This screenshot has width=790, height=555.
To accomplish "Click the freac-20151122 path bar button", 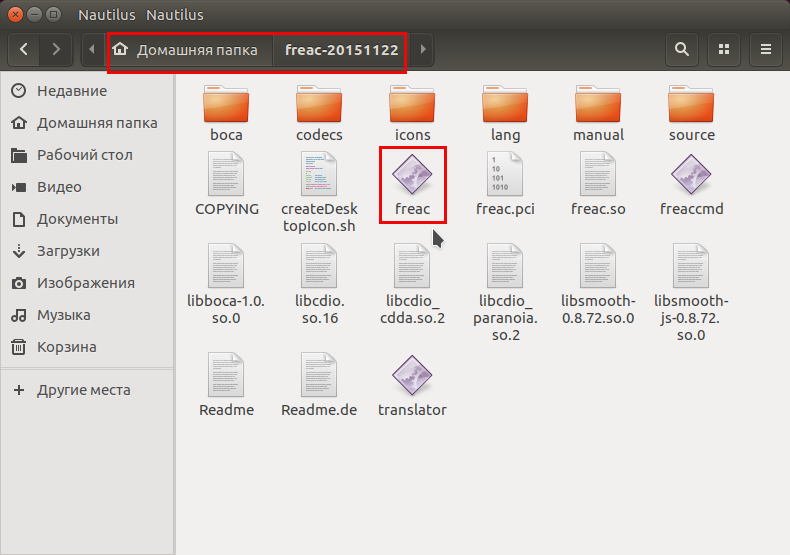I will (342, 49).
